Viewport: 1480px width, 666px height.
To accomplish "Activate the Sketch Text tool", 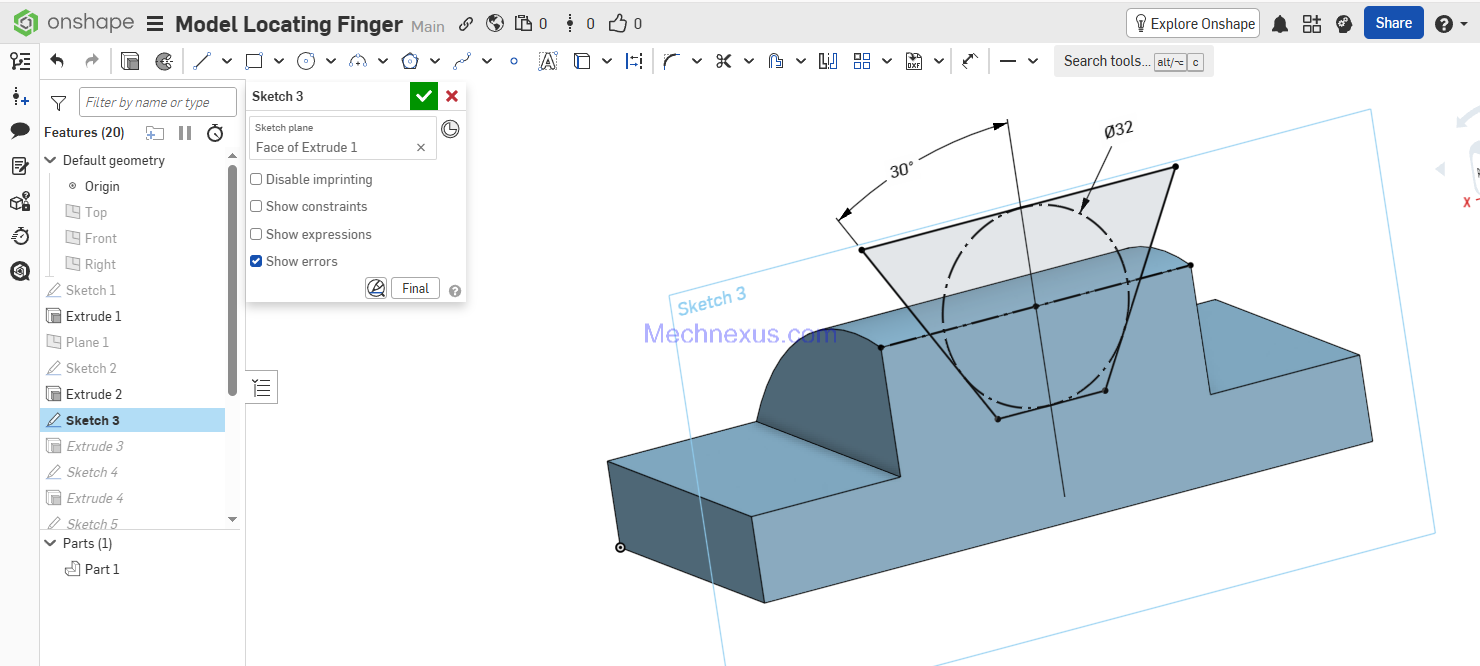I will tap(547, 61).
